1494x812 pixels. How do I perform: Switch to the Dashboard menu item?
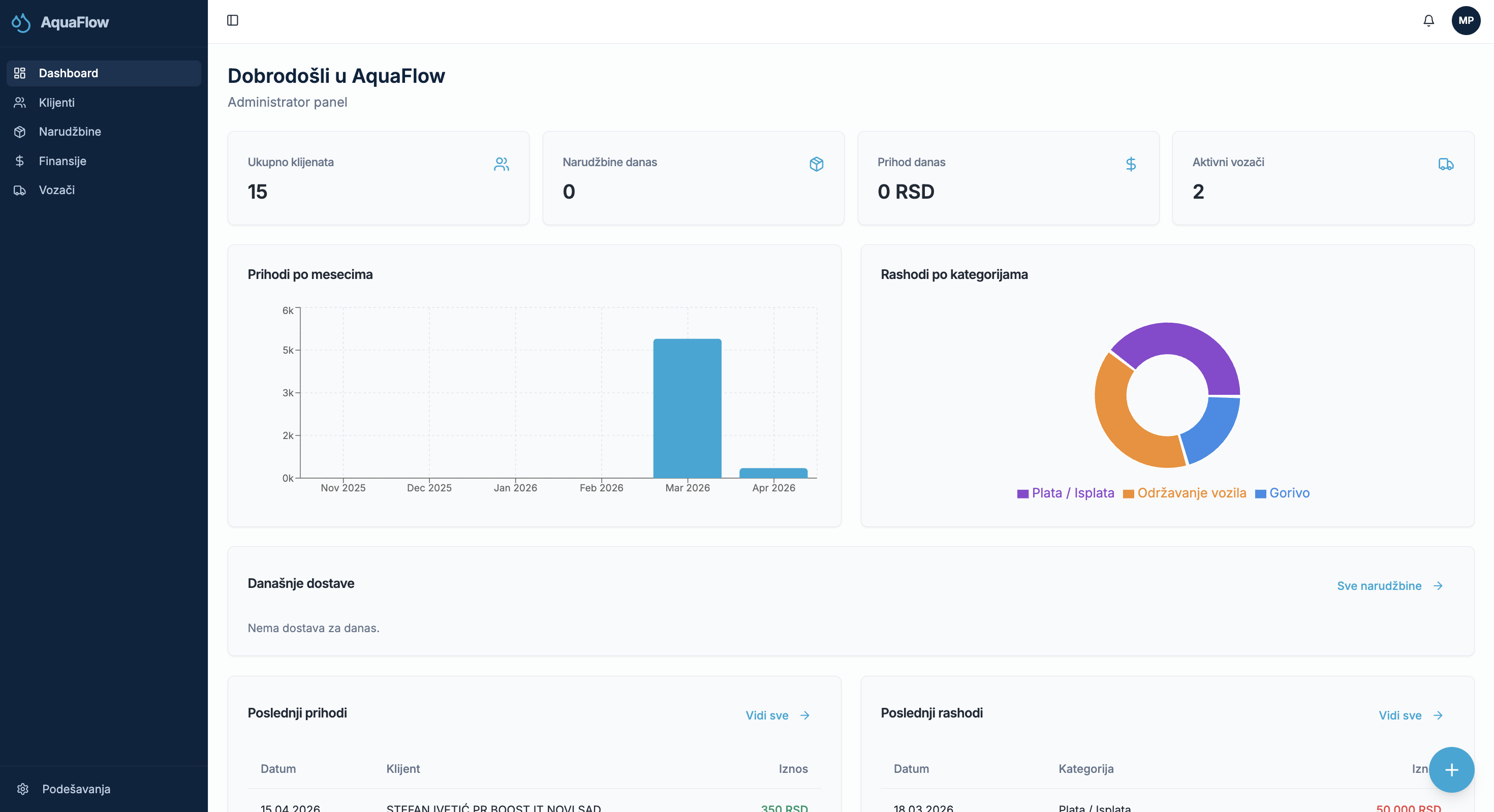point(68,73)
